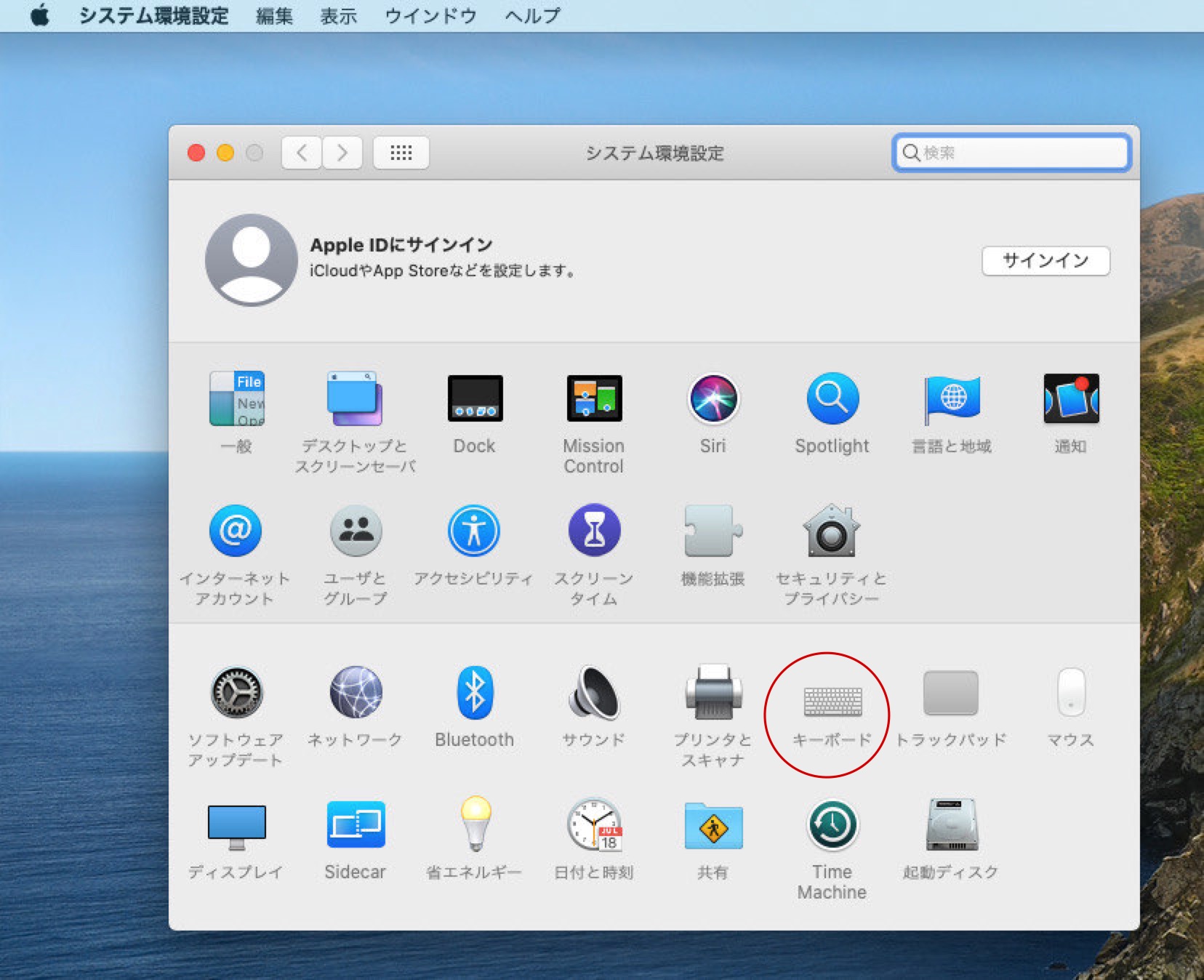Open Sidecar preferences
Image resolution: width=1204 pixels, height=980 pixels.
click(356, 825)
